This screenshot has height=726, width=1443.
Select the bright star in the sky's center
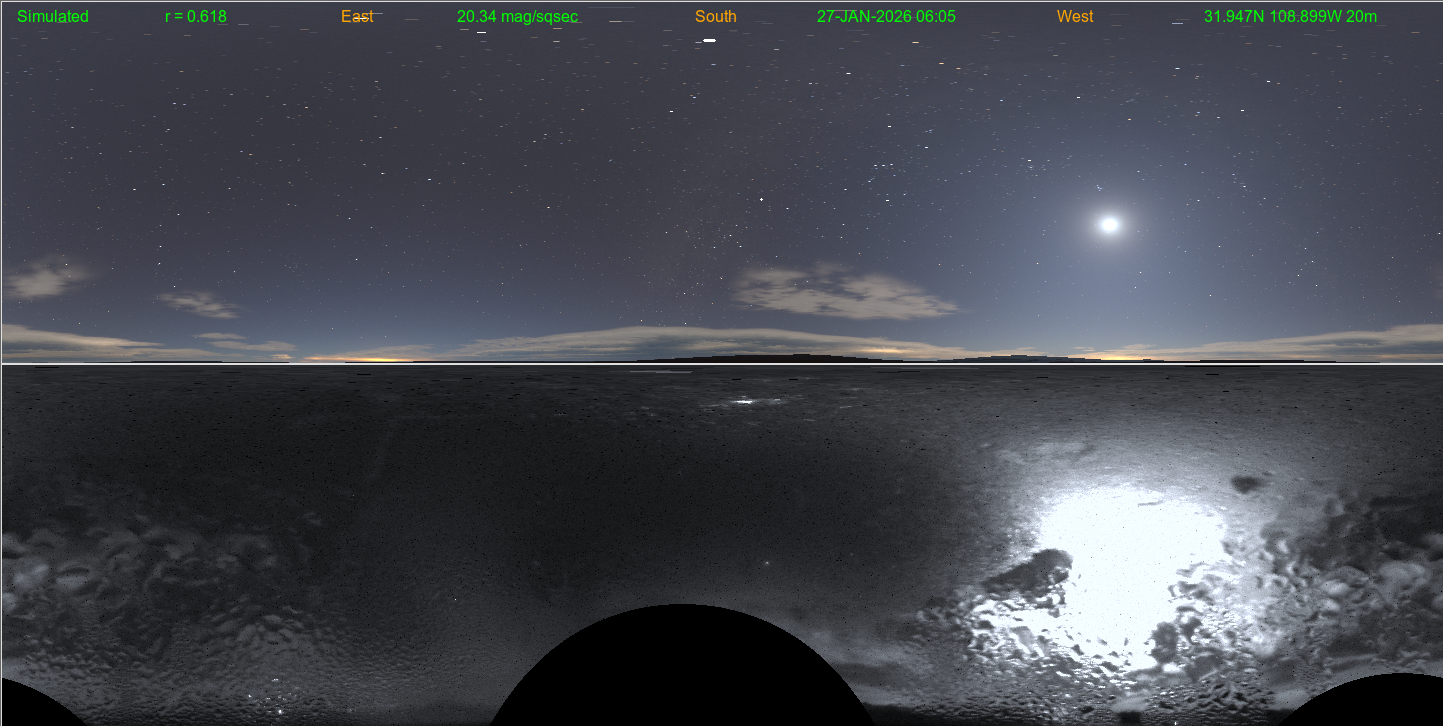click(761, 200)
